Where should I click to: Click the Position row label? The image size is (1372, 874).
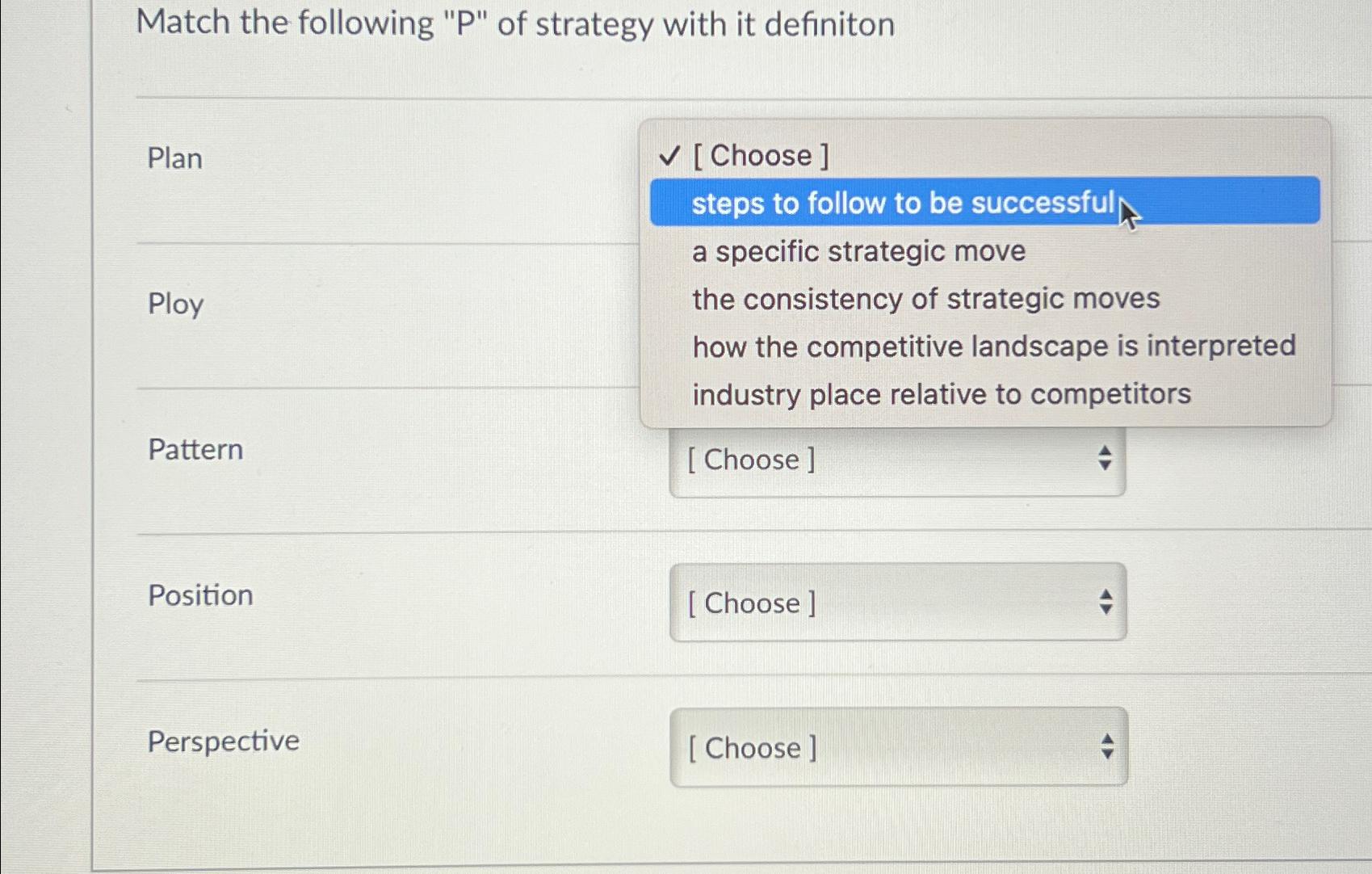[x=201, y=596]
